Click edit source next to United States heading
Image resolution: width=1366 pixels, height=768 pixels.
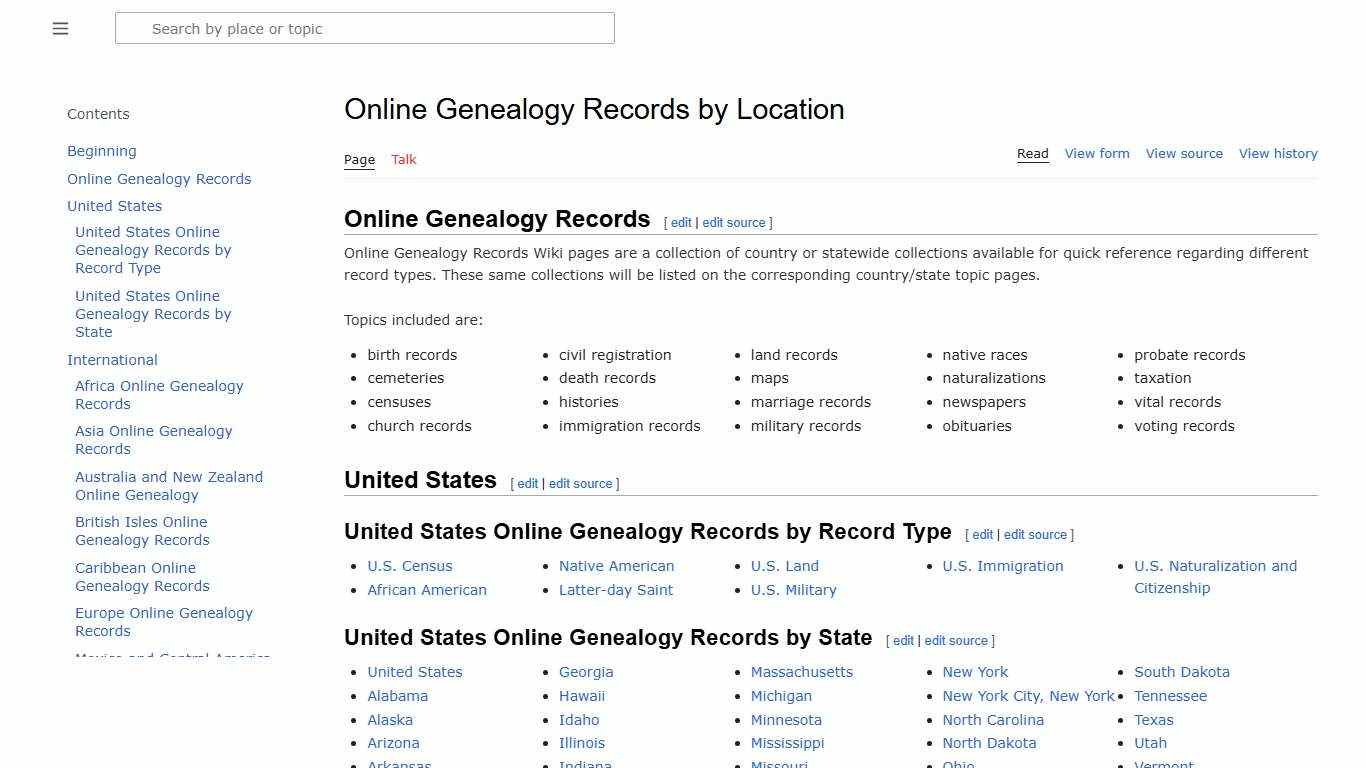click(580, 483)
